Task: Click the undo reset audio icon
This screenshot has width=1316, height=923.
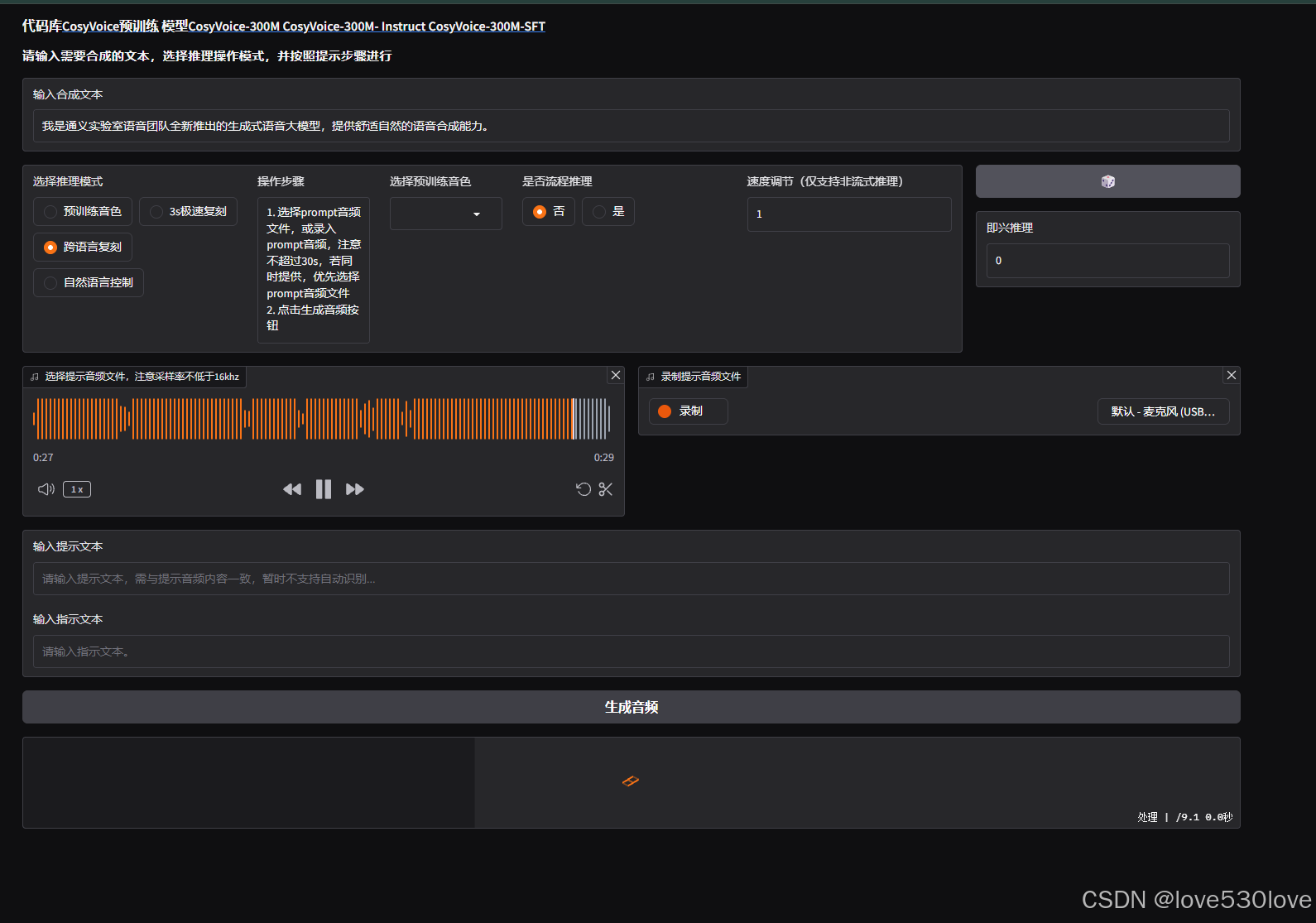Action: tap(584, 489)
